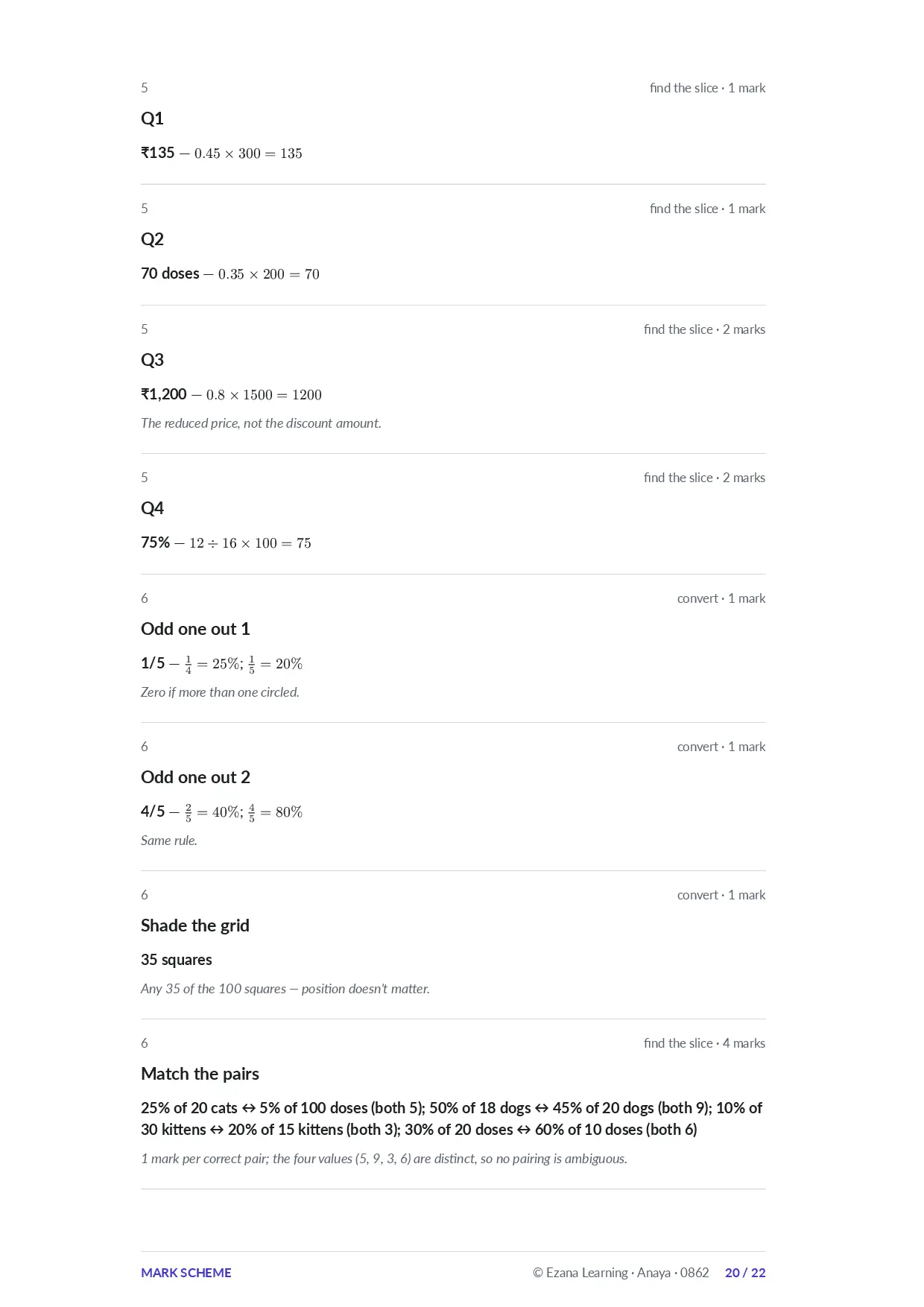Click the Shade the grid heading
Viewport: 924px width, 1307px height.
[195, 925]
